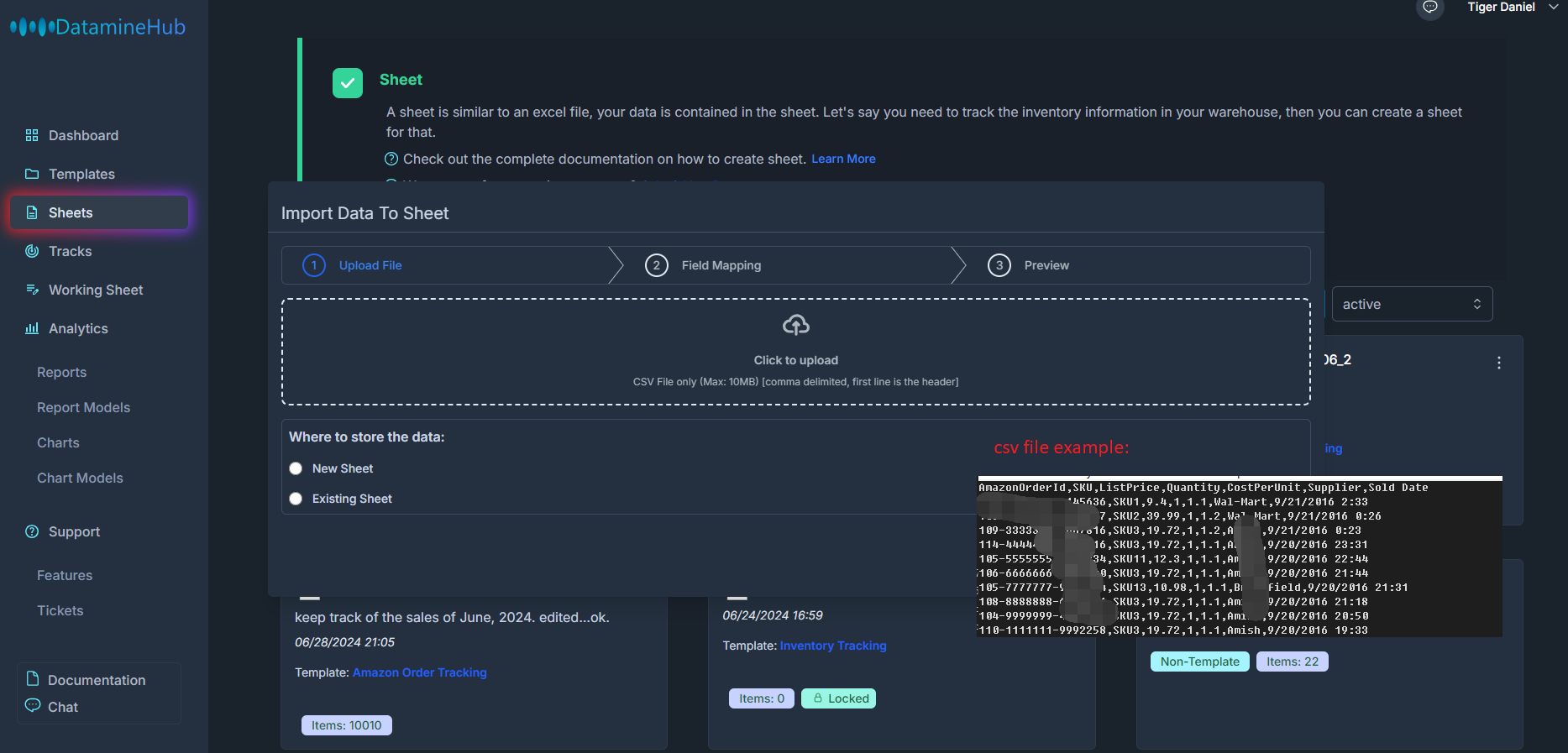This screenshot has width=1568, height=753.
Task: Open the active status dropdown
Action: click(x=1412, y=304)
